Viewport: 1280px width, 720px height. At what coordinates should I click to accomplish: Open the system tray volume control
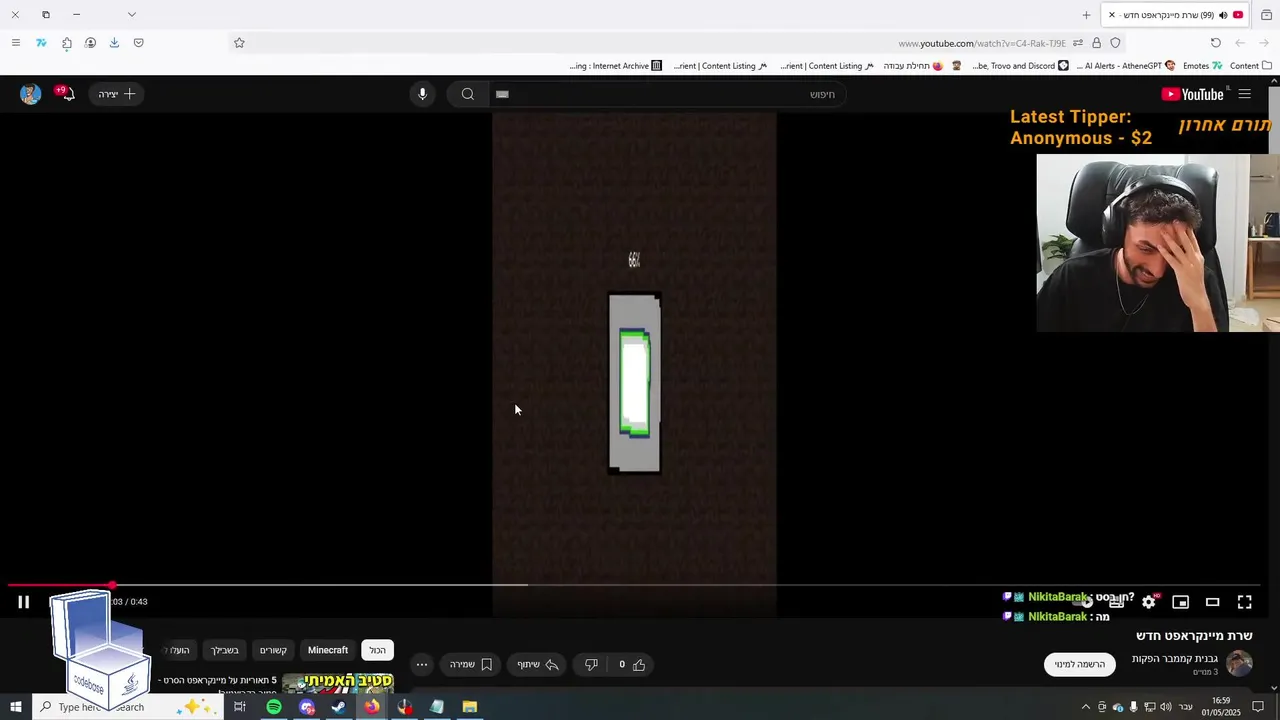point(1165,707)
